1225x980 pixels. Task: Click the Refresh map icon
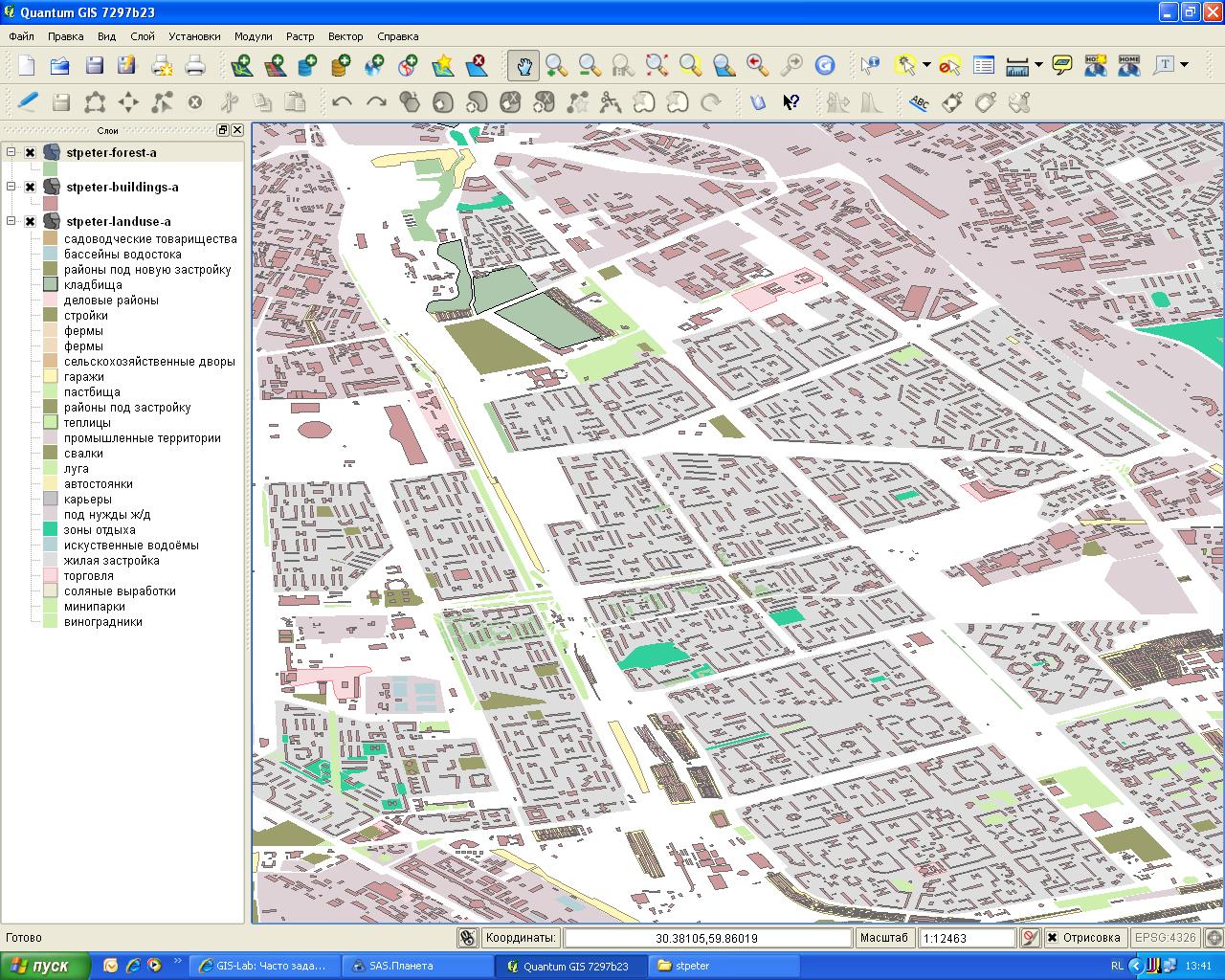[x=824, y=65]
